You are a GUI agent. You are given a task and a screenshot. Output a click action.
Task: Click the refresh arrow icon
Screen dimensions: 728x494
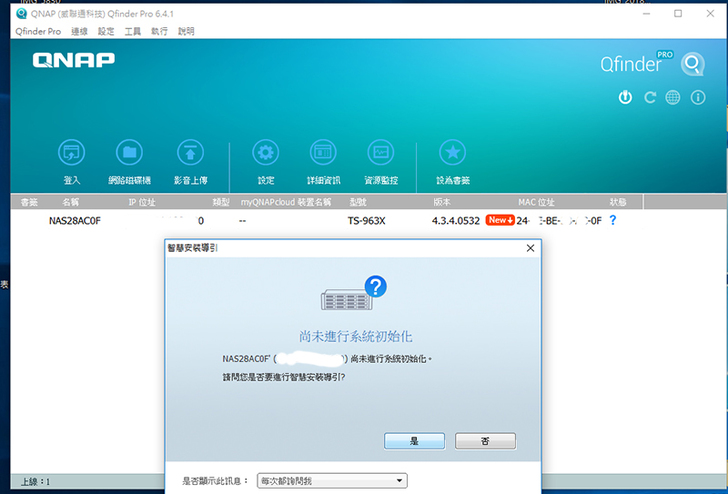pyautogui.click(x=650, y=98)
